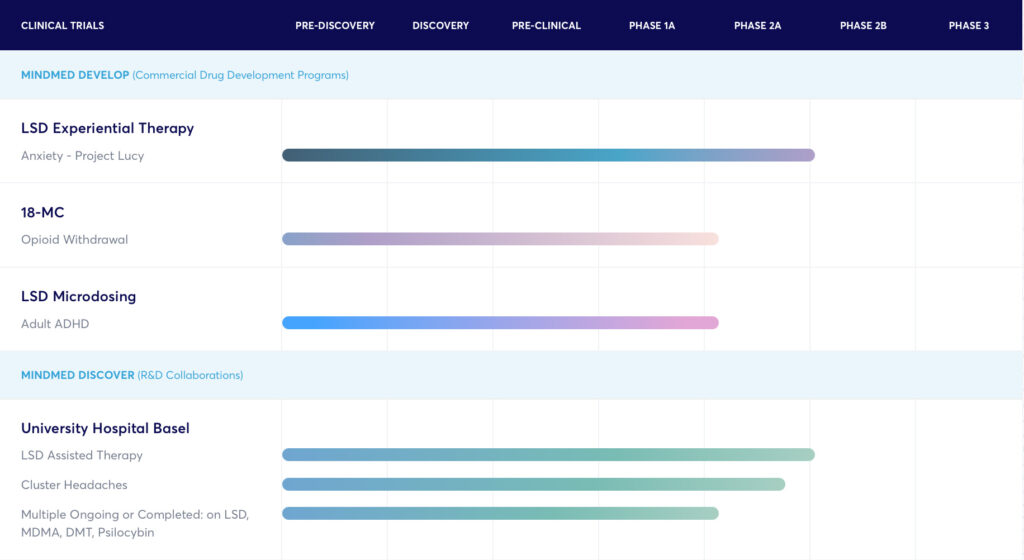Viewport: 1024px width, 560px height.
Task: Select the DISCOVERY column header
Action: [441, 25]
